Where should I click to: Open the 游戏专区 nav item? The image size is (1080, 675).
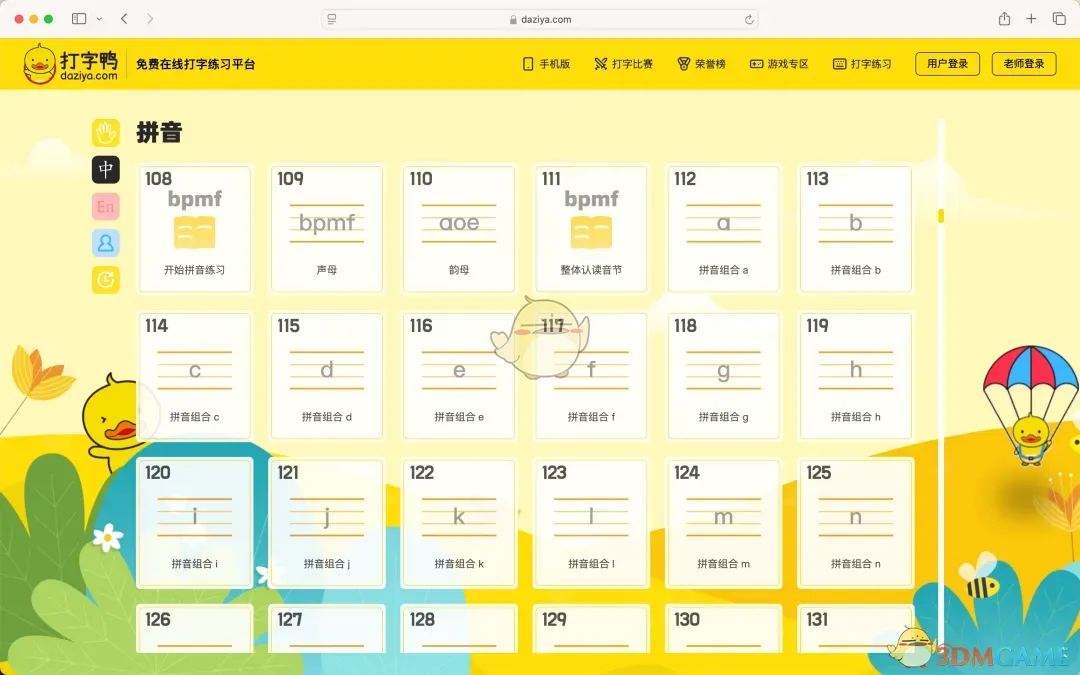(778, 63)
